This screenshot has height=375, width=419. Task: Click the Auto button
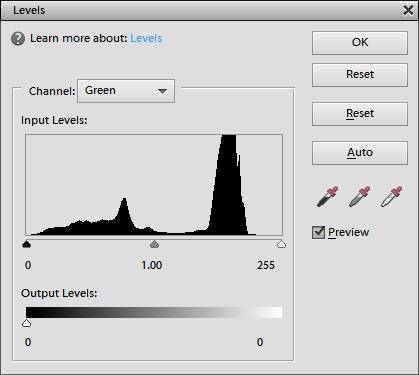[360, 153]
